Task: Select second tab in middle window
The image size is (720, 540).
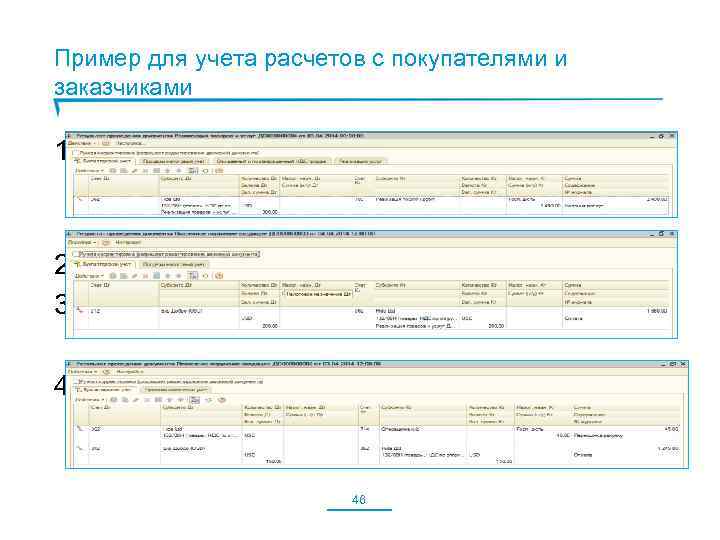Action: pos(173,264)
